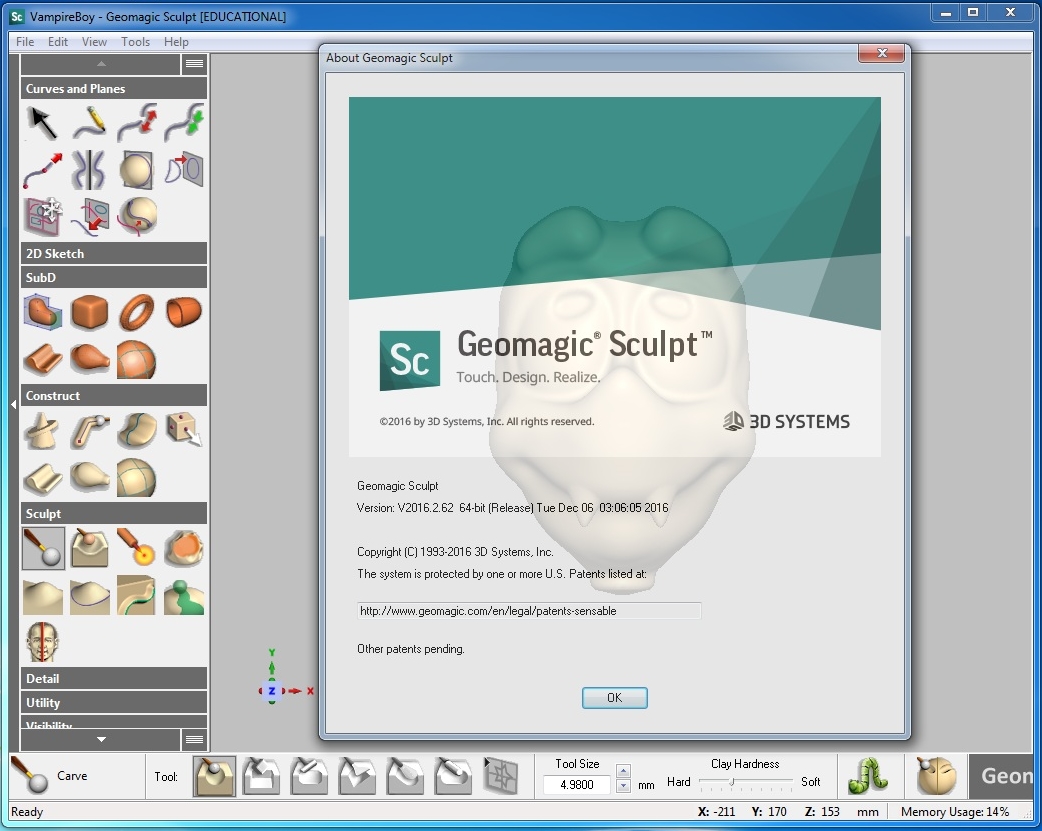Choose the grayed mesh grid tool option
This screenshot has width=1042, height=831.
[500, 776]
